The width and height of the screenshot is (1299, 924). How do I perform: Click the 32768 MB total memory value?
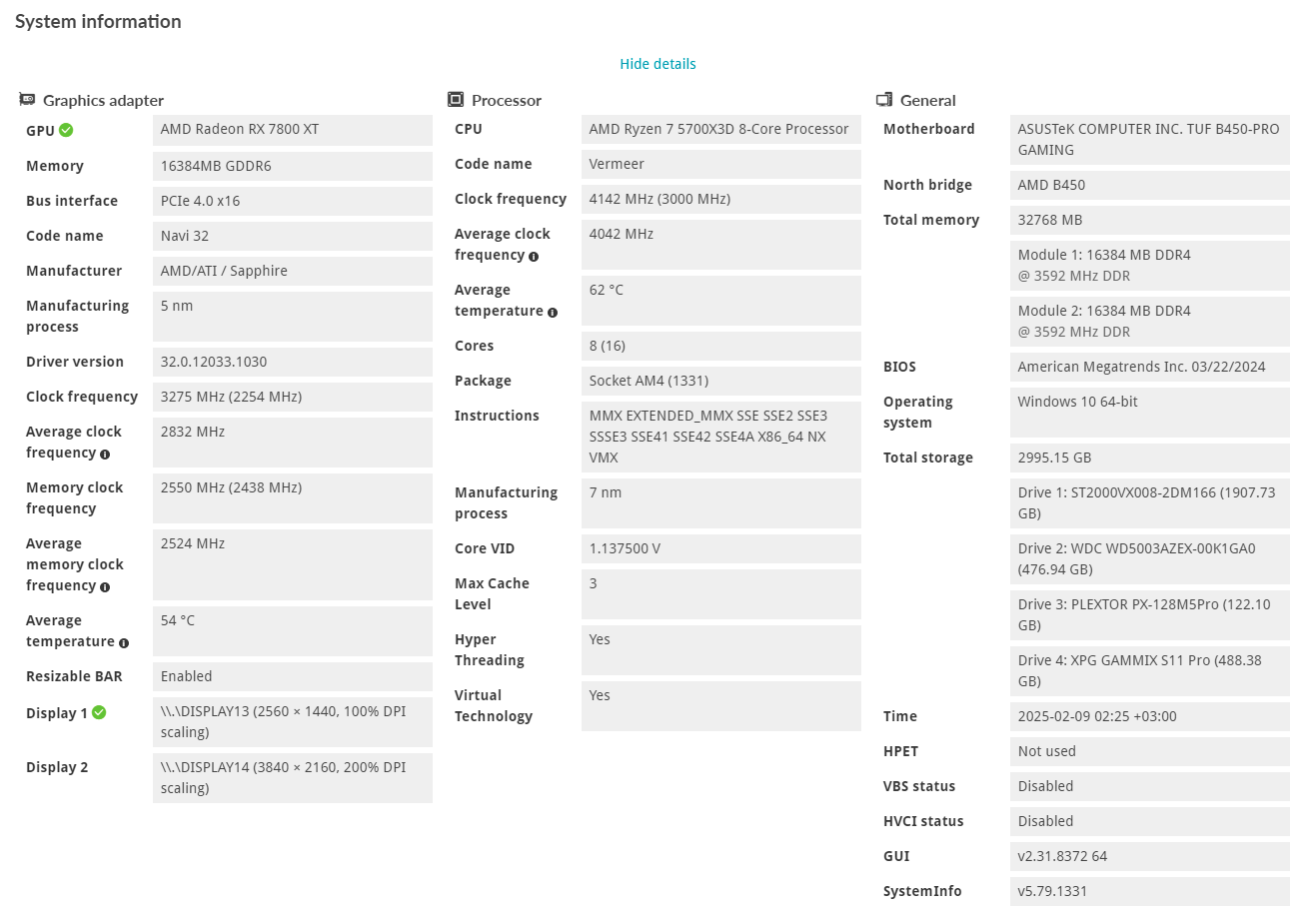pyautogui.click(x=1150, y=220)
